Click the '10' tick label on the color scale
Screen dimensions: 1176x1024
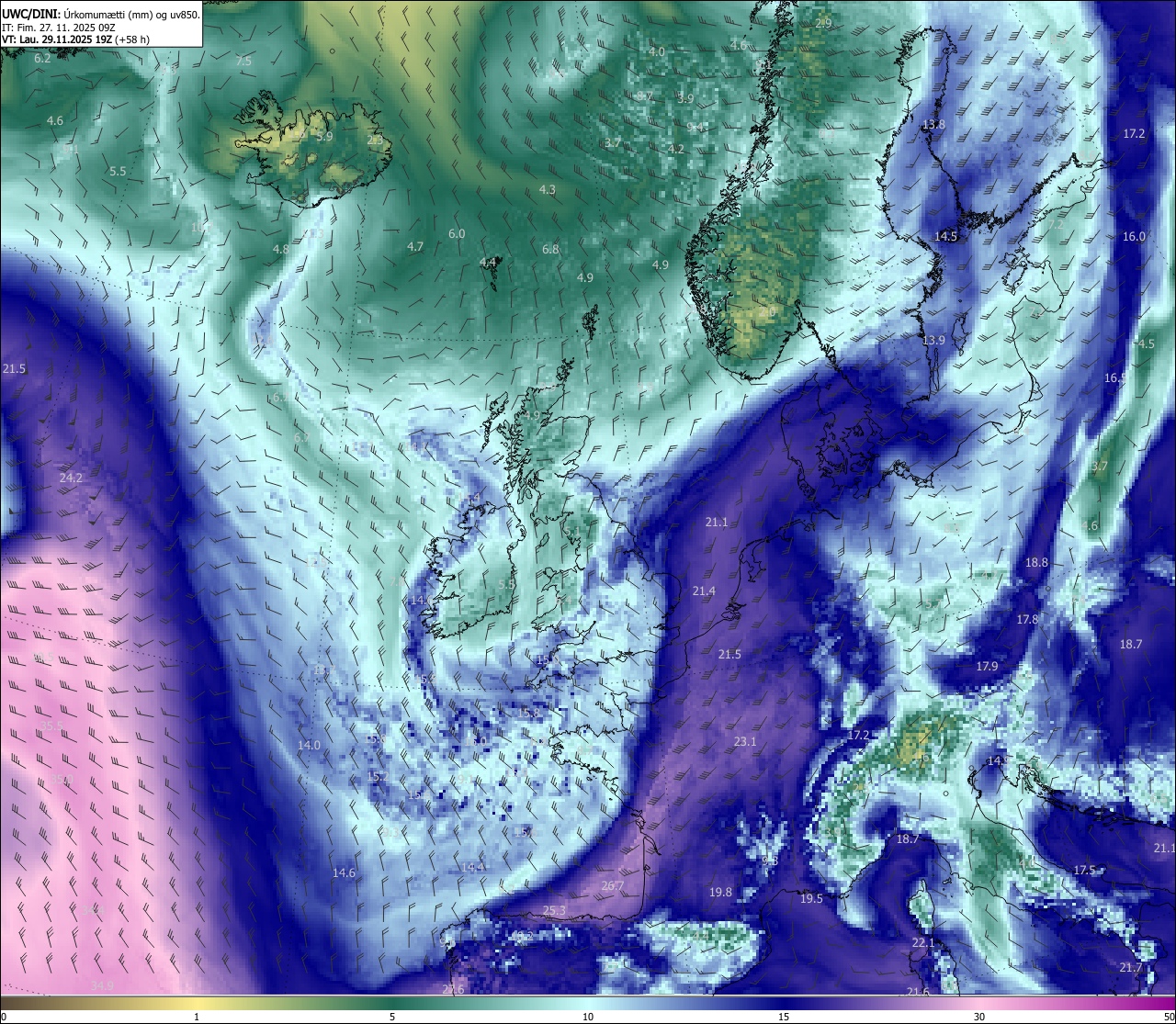pyautogui.click(x=588, y=1017)
